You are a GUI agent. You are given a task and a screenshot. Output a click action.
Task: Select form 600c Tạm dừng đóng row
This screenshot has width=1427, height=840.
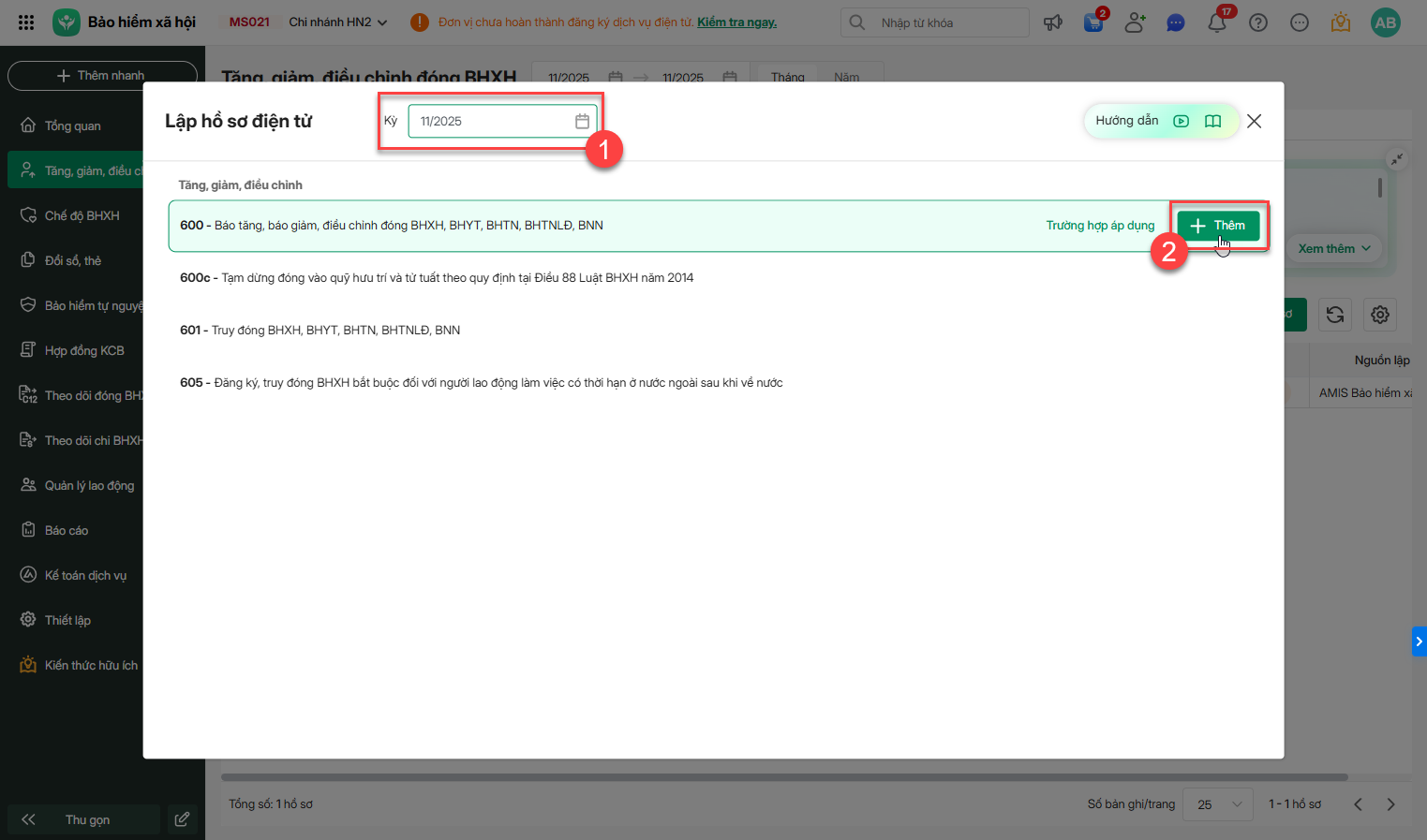pyautogui.click(x=719, y=278)
